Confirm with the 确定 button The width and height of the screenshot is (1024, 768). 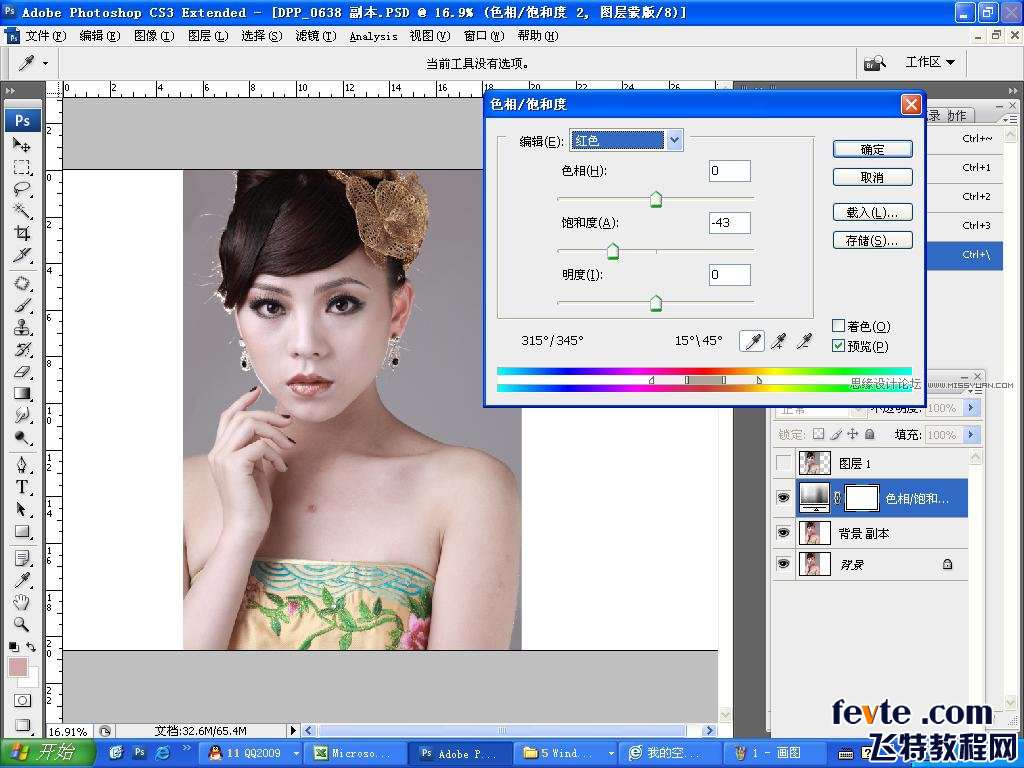click(x=872, y=150)
